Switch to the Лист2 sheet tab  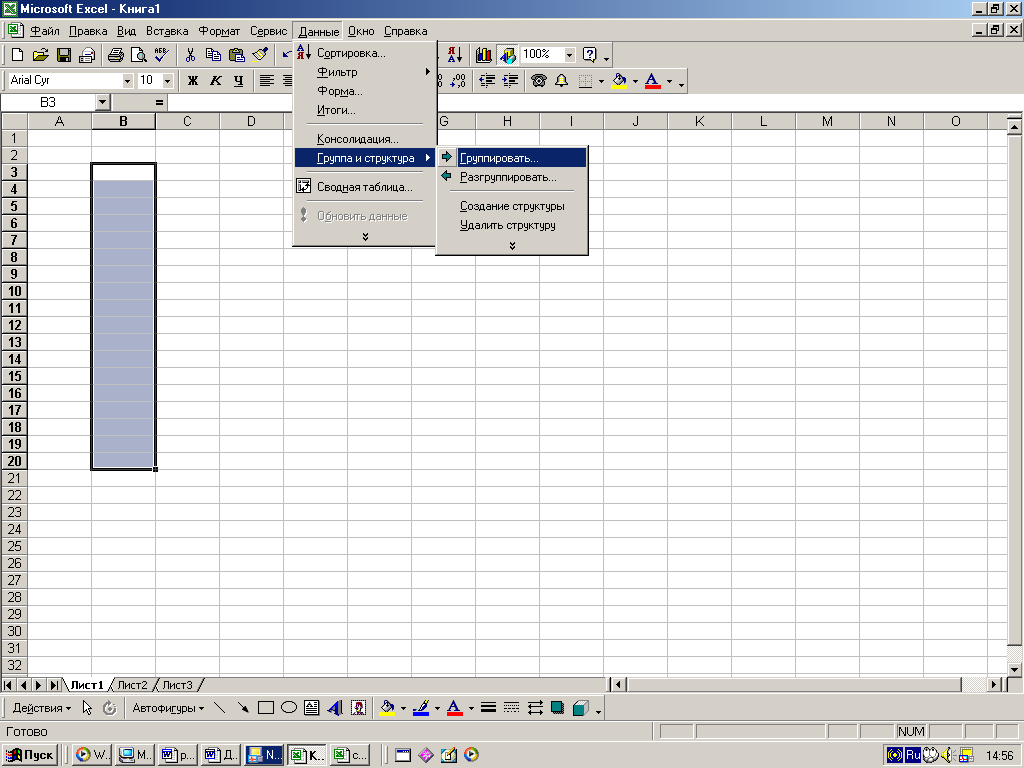pyautogui.click(x=132, y=685)
